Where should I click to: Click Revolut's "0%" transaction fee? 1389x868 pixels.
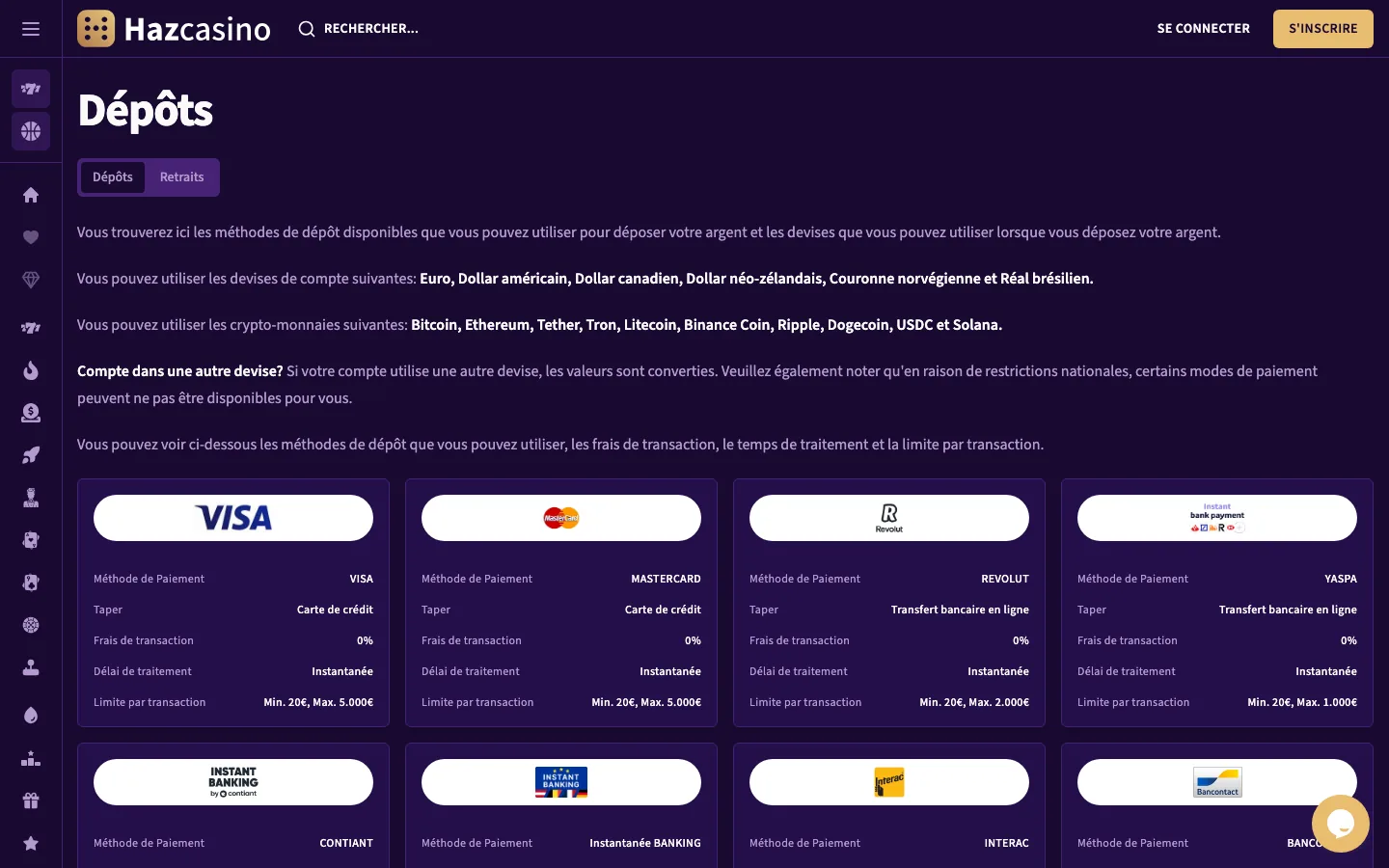1021,640
